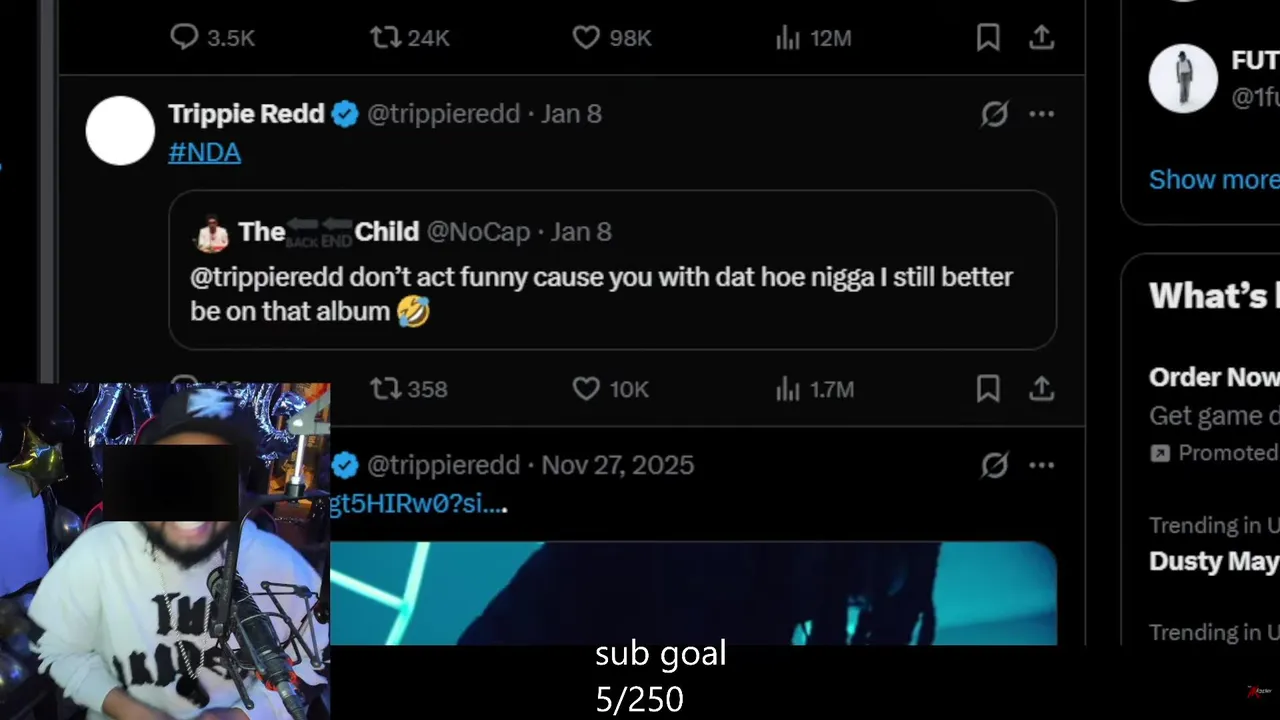Open Grok icon on the Jan 8 tweet
This screenshot has height=720, width=1280.
click(994, 114)
